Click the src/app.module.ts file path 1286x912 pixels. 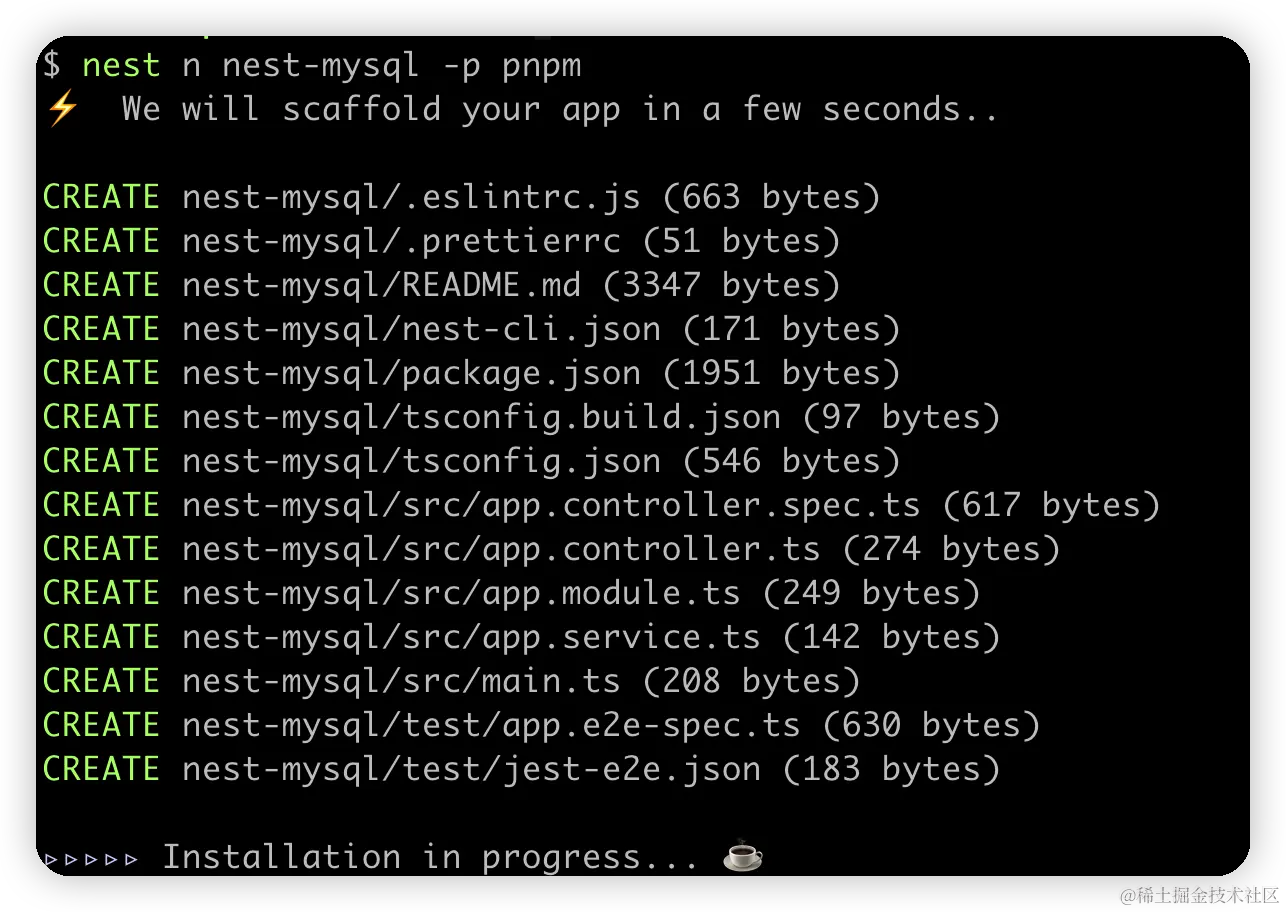tap(461, 593)
